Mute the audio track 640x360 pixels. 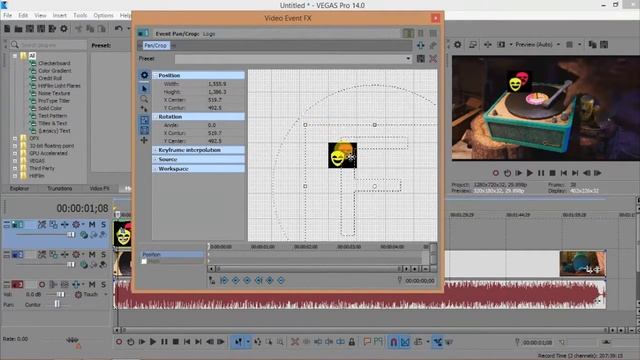(92, 284)
